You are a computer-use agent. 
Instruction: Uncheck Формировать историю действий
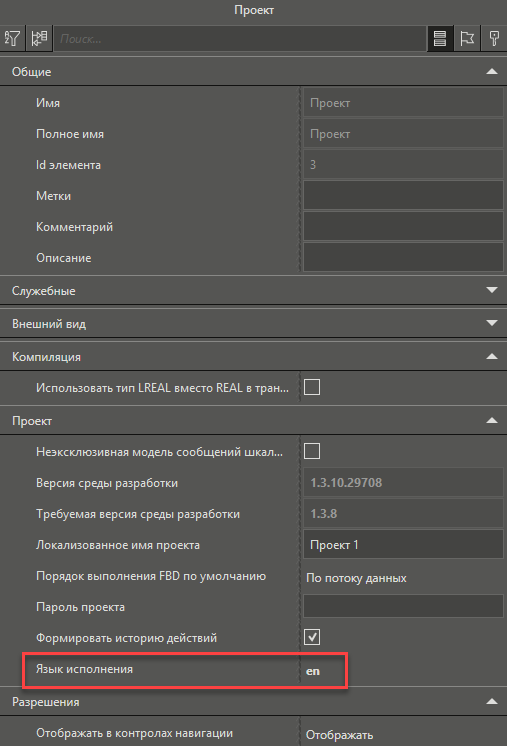pyautogui.click(x=312, y=637)
